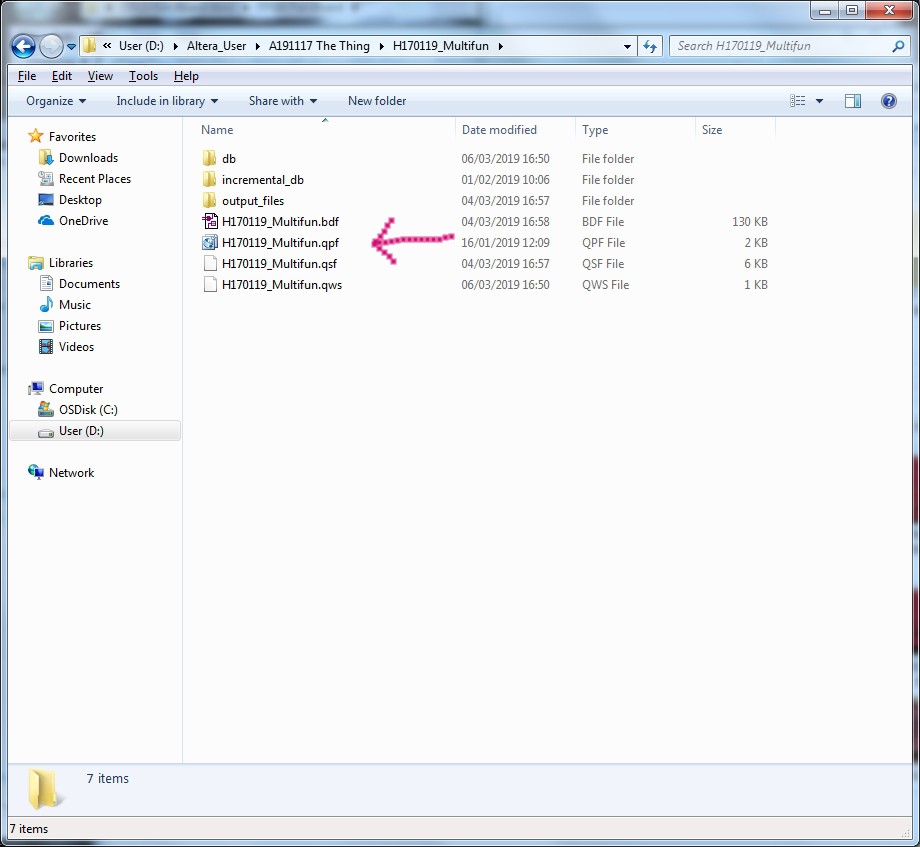This screenshot has height=847, width=920.
Task: Click the folder icon in address bar
Action: point(89,46)
